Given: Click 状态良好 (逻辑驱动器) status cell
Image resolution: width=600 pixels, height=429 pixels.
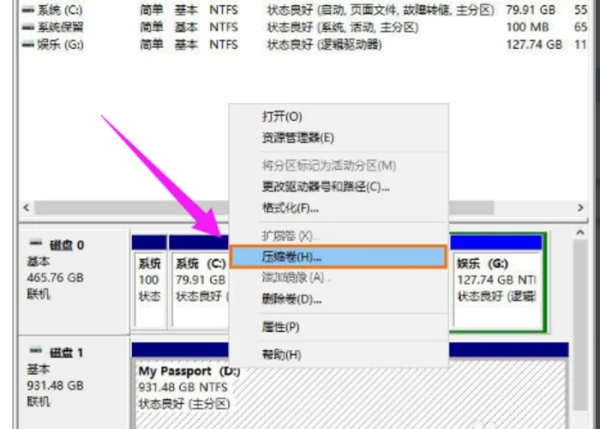Looking at the screenshot, I should coord(324,45).
